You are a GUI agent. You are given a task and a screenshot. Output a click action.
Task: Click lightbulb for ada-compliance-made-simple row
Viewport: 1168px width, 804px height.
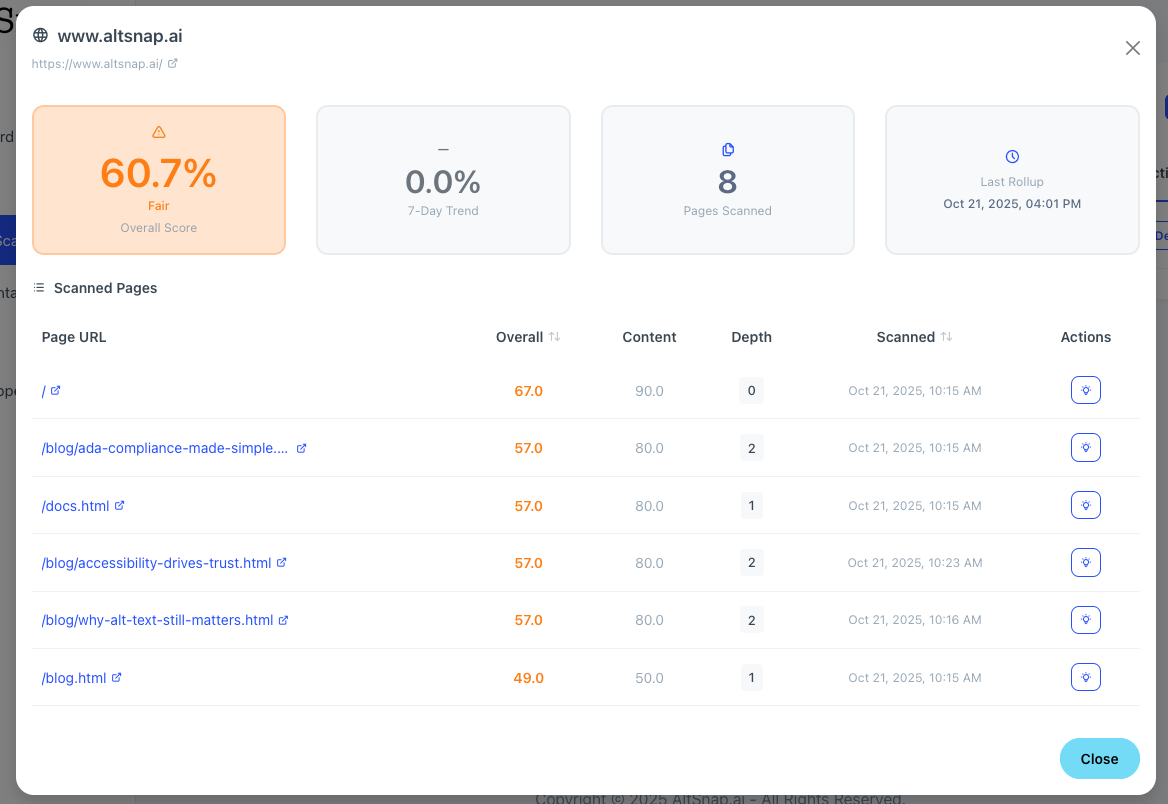pyautogui.click(x=1085, y=447)
